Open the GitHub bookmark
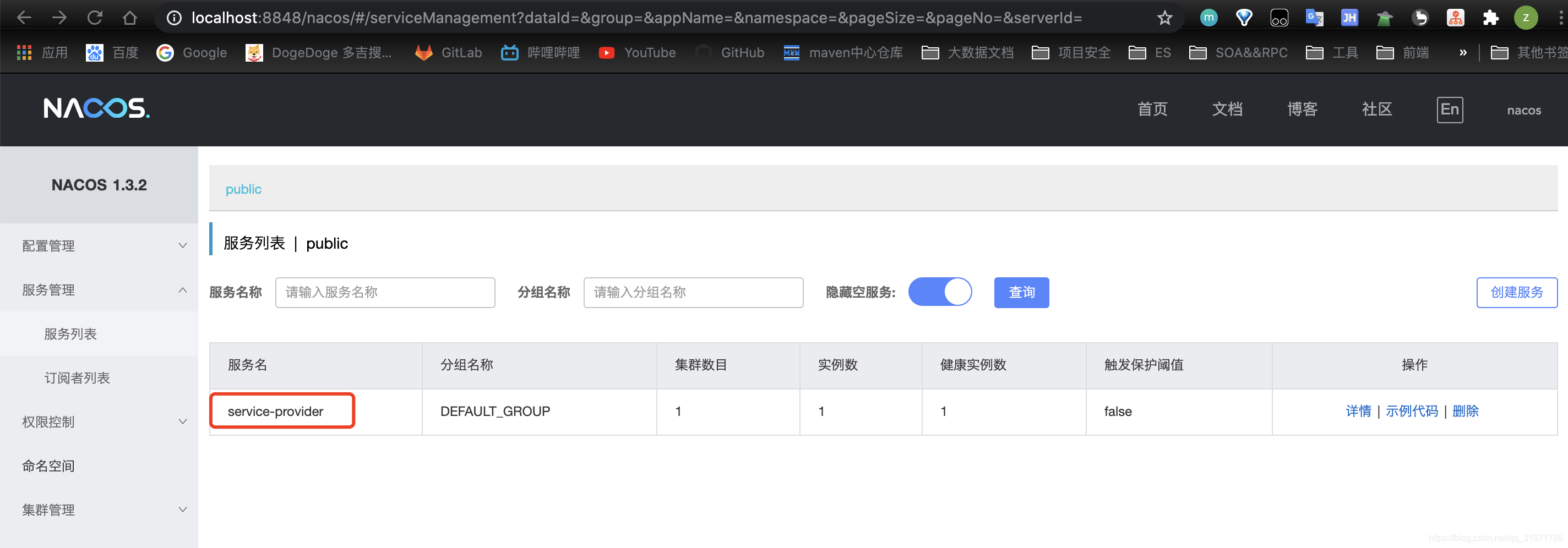This screenshot has width=1568, height=548. coord(729,53)
